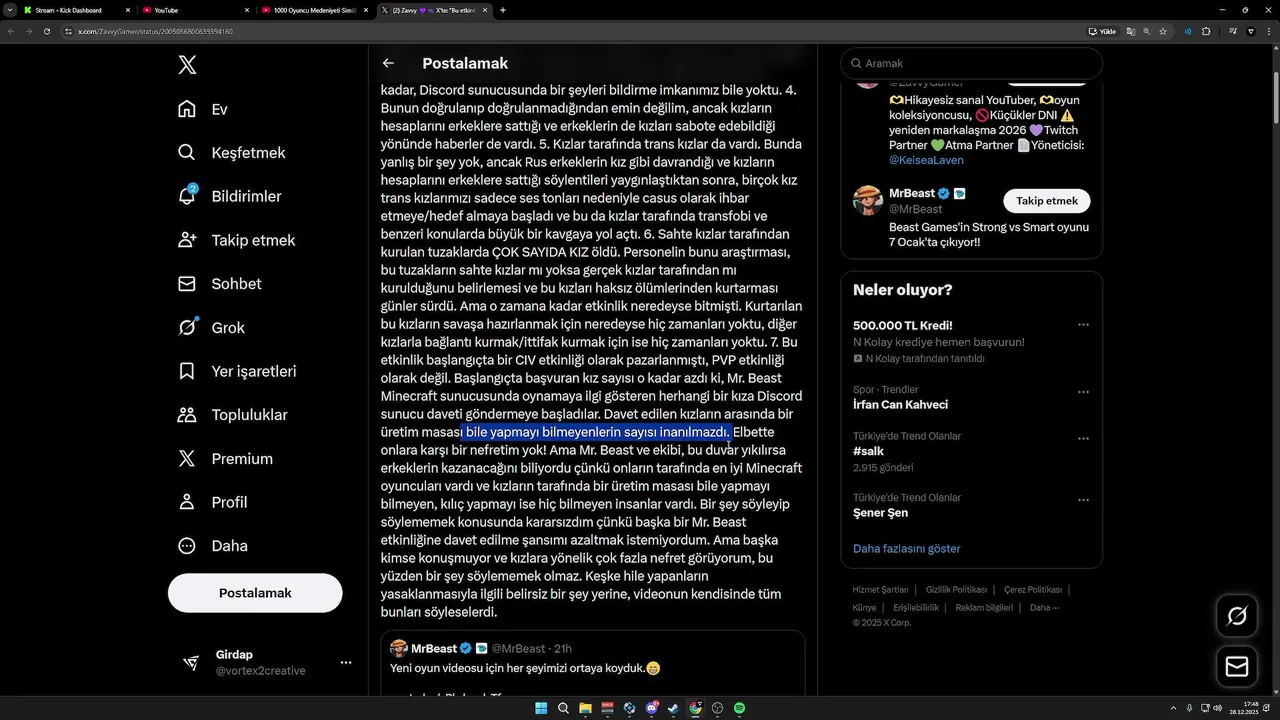
Task: Open the browser translate page icon
Action: pos(1131,31)
